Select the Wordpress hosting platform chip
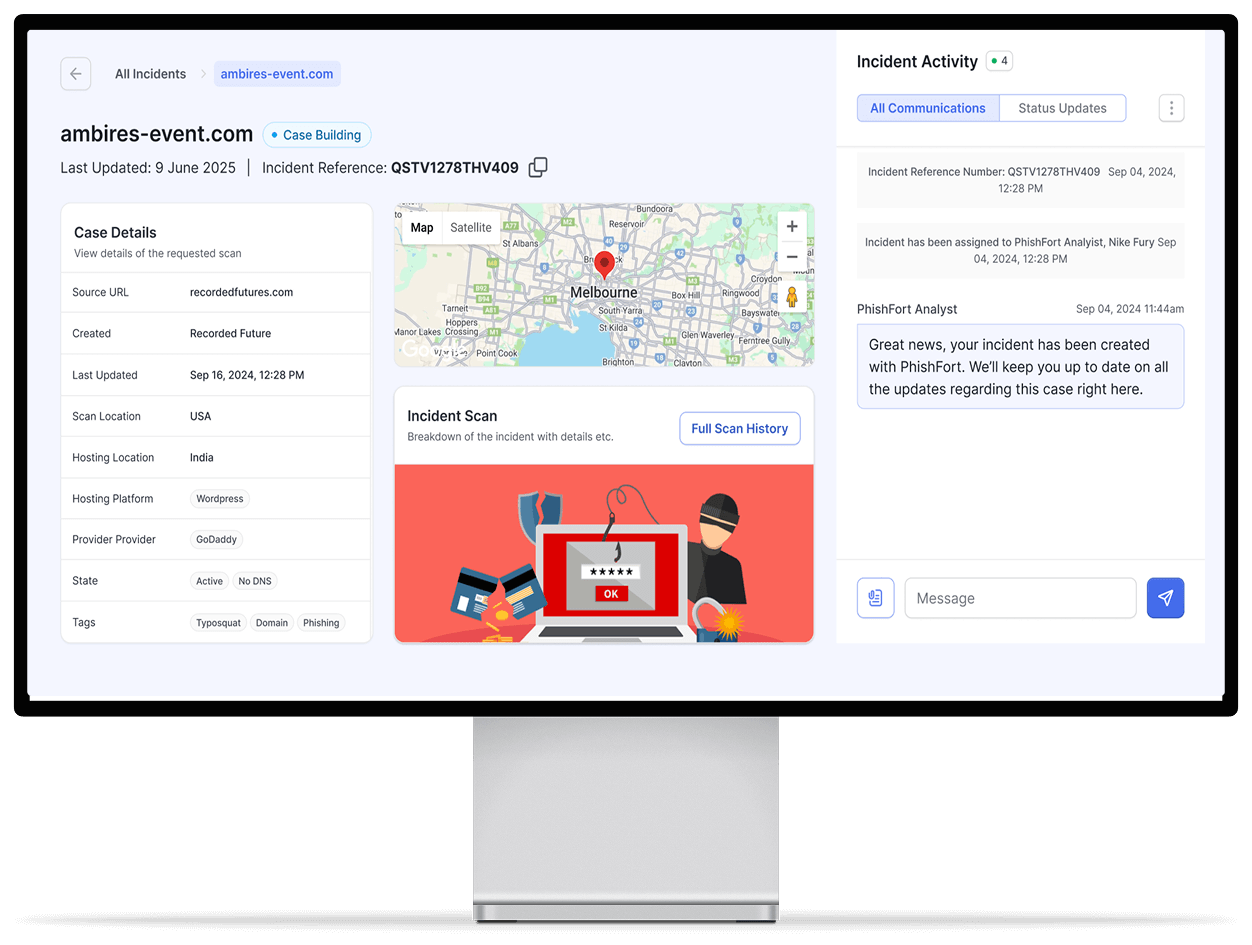This screenshot has width=1252, height=945. tap(219, 498)
